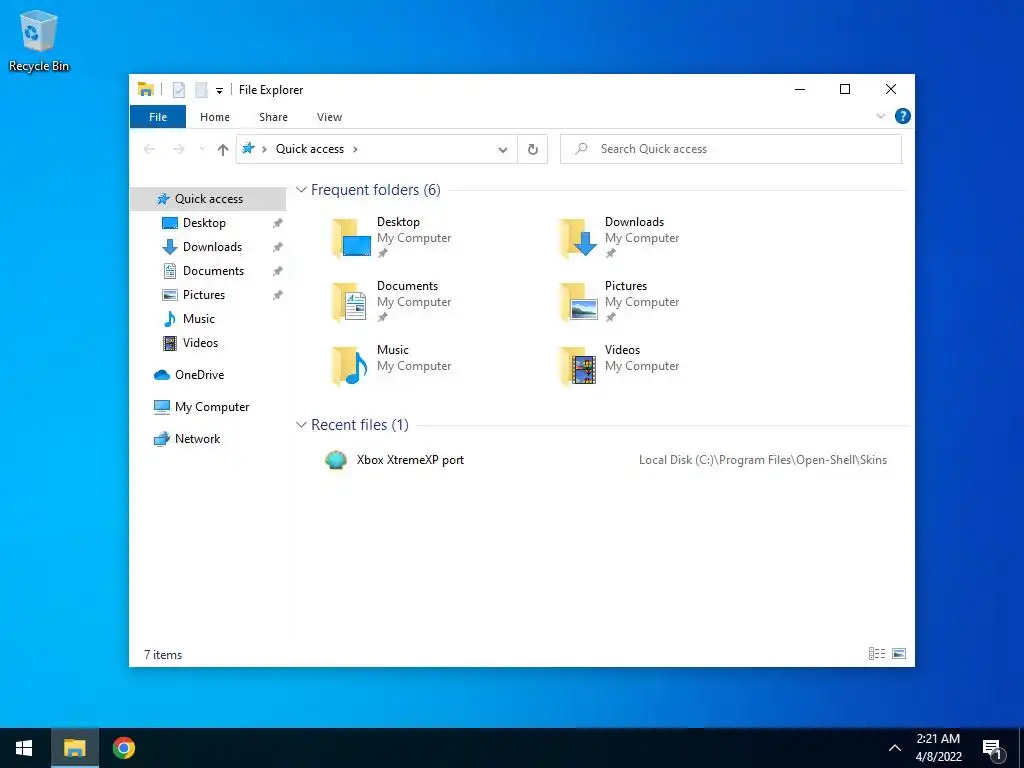Select Desktop in the navigation pane
Screen dimensions: 1024x768
(x=204, y=223)
